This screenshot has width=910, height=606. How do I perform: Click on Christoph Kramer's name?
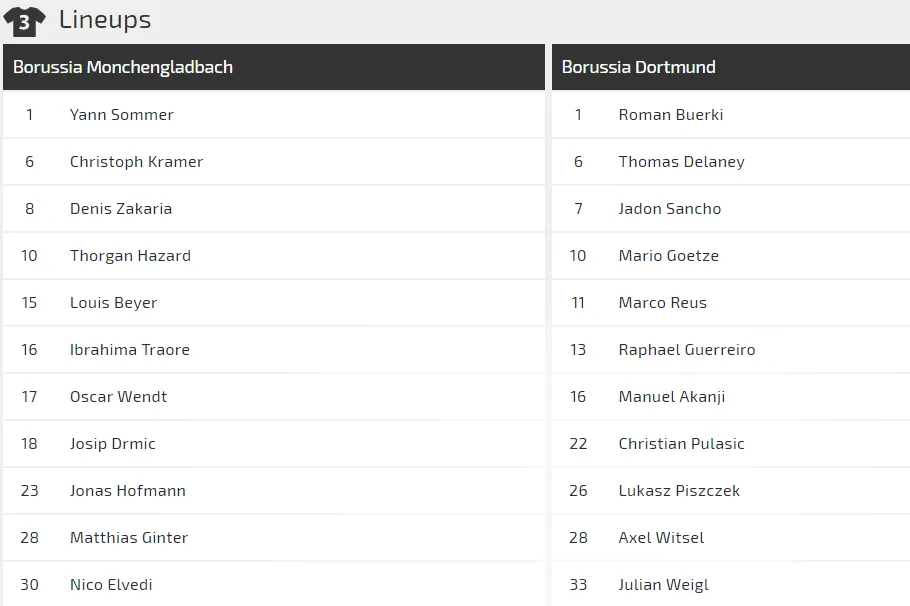[136, 162]
